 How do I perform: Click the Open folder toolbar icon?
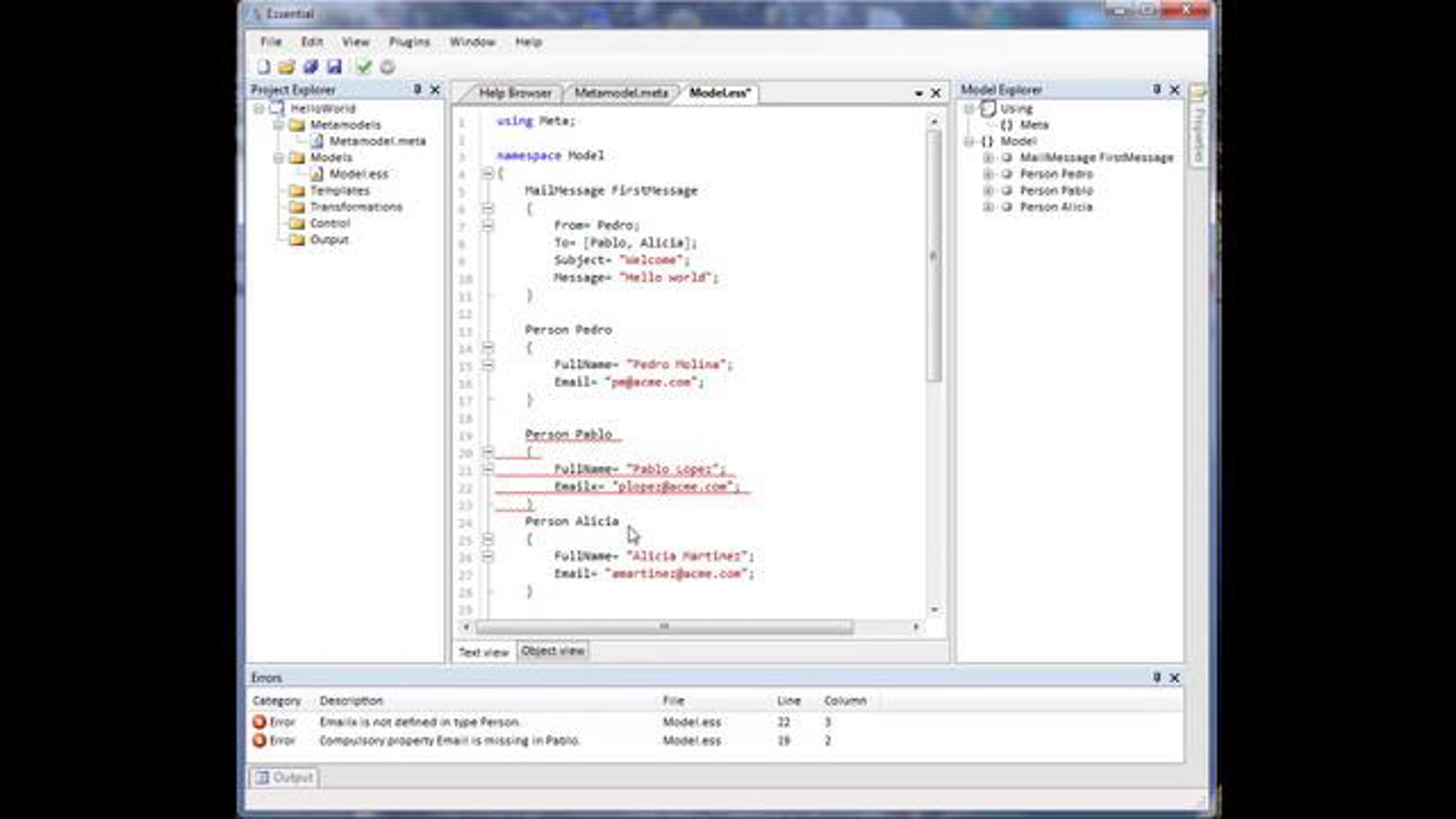click(287, 67)
